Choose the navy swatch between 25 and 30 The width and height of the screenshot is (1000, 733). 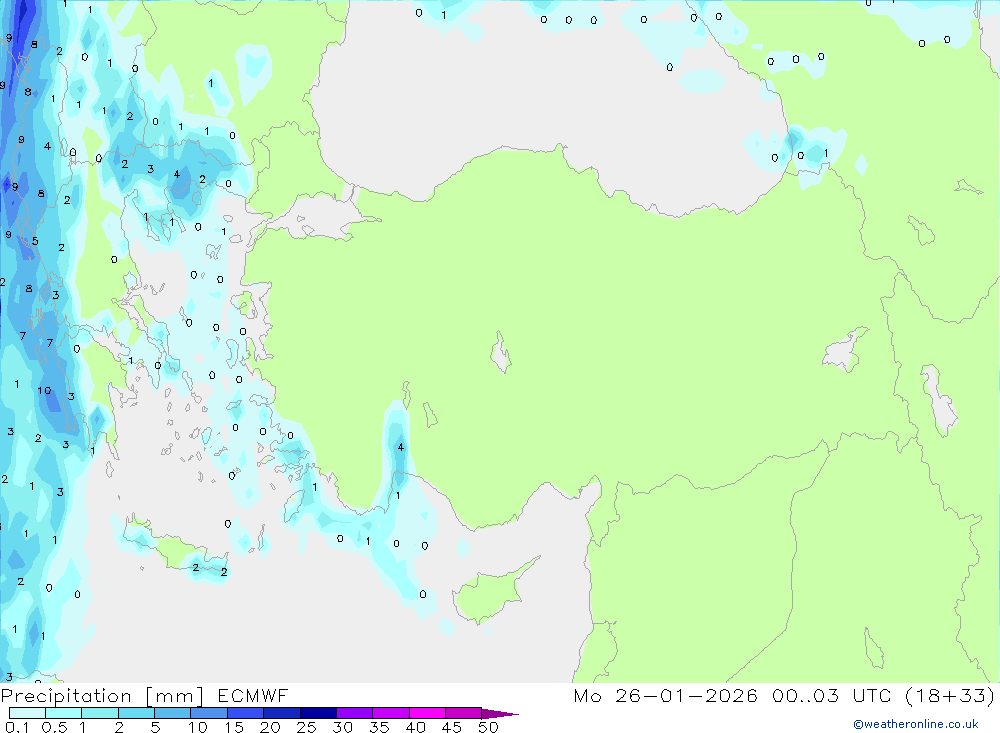pos(318,713)
